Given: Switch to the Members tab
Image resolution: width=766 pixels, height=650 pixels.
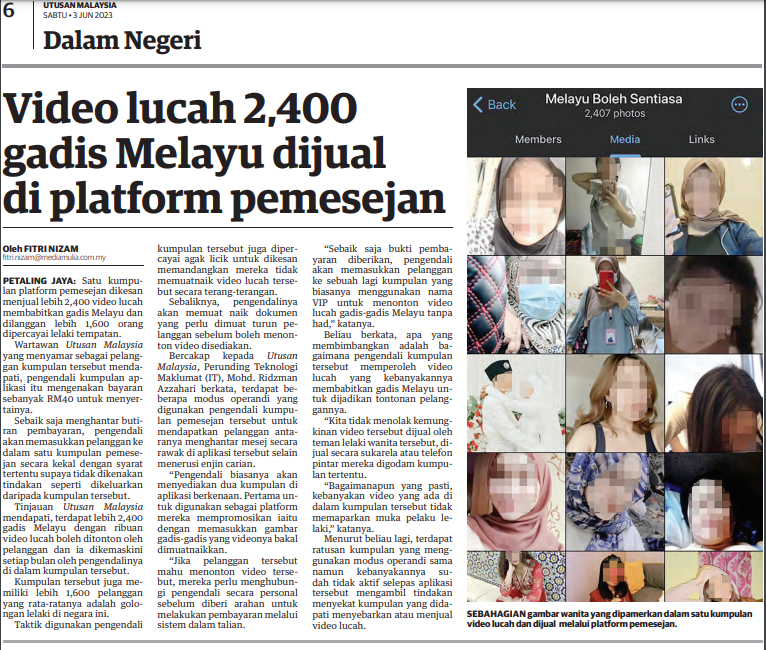Looking at the screenshot, I should point(538,140).
